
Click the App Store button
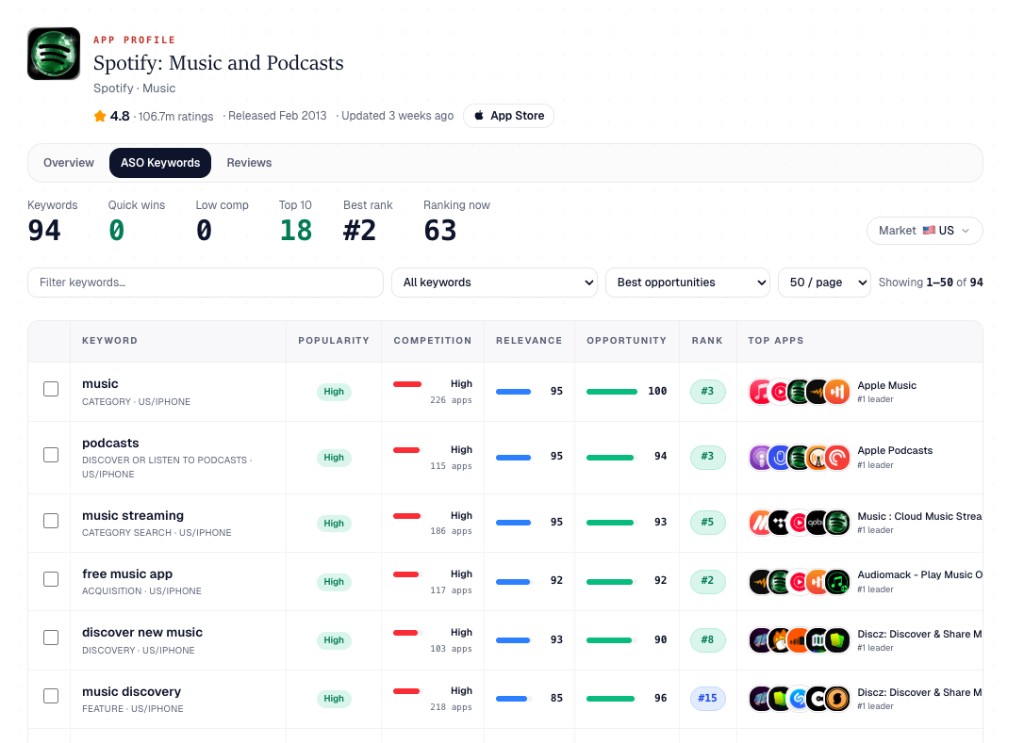tap(509, 116)
